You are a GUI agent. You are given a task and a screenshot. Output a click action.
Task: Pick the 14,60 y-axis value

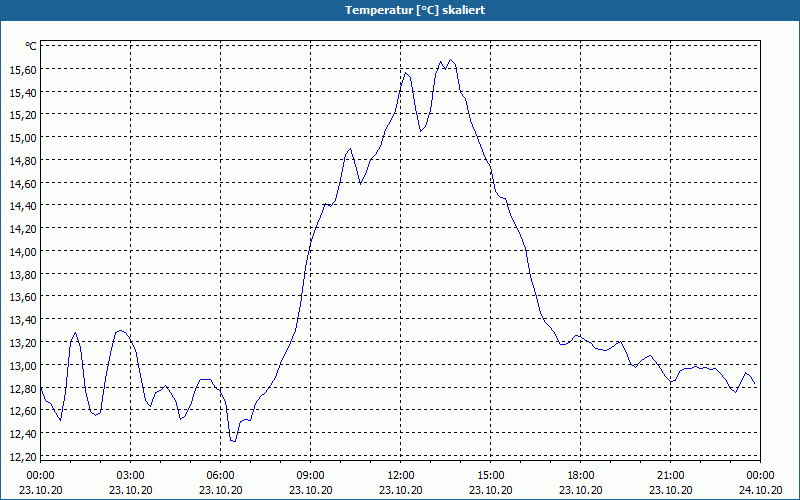click(23, 183)
